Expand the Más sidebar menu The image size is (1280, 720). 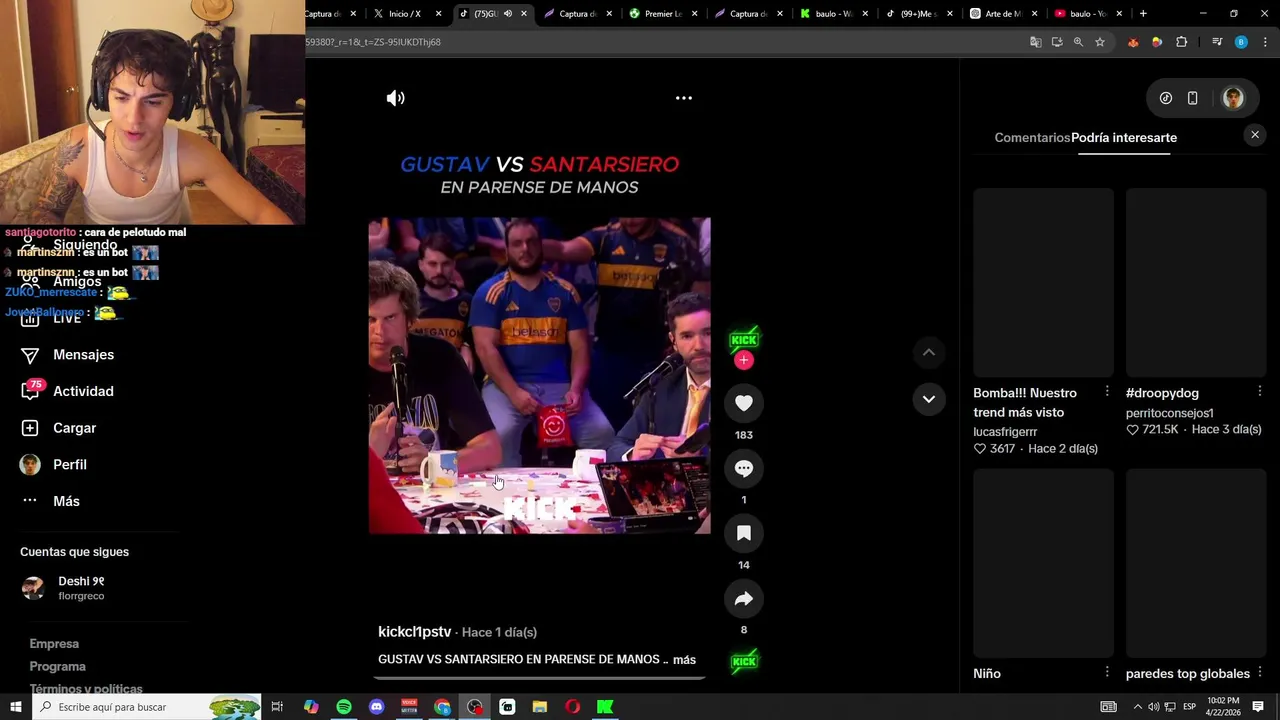tap(50, 501)
